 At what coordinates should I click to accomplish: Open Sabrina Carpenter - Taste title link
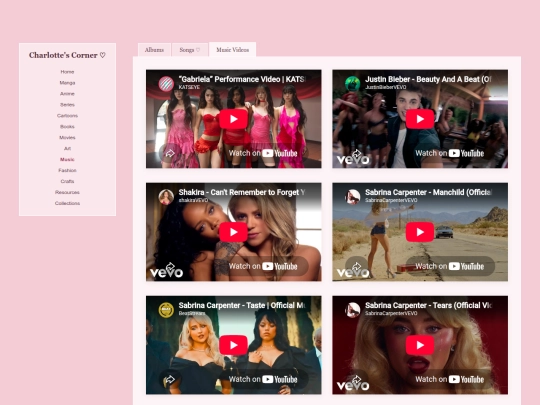(x=242, y=305)
